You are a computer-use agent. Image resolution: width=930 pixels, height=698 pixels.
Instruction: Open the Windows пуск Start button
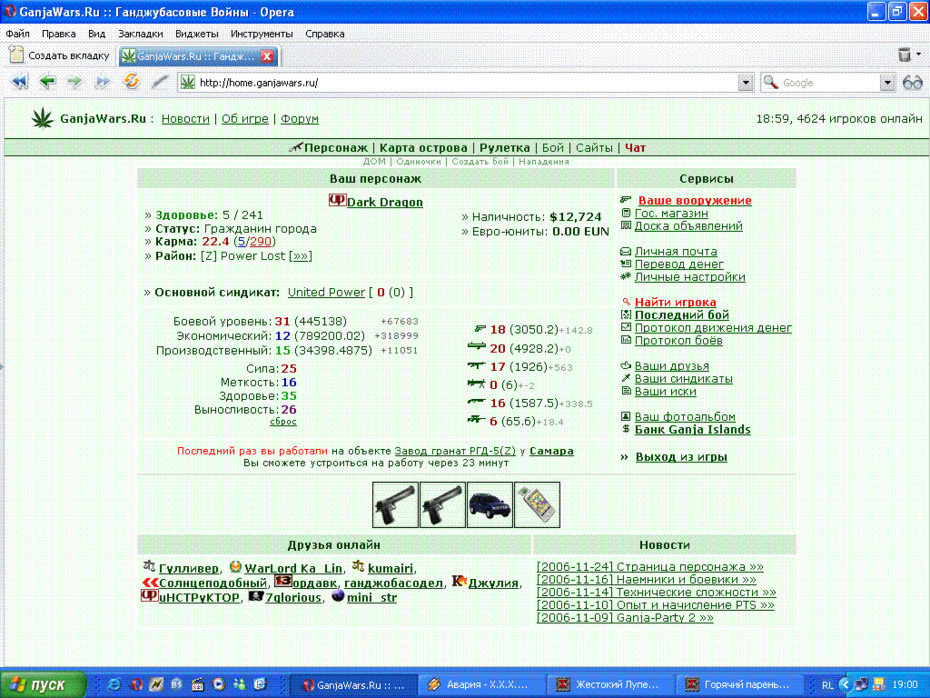[43, 685]
